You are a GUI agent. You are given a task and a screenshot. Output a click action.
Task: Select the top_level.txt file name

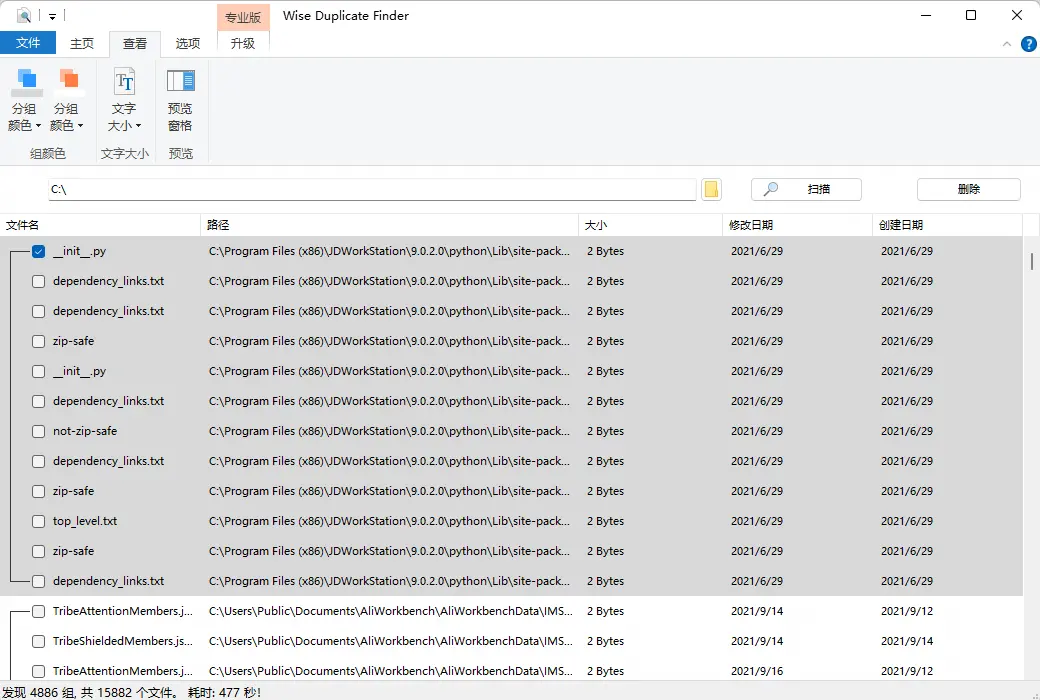[85, 522]
